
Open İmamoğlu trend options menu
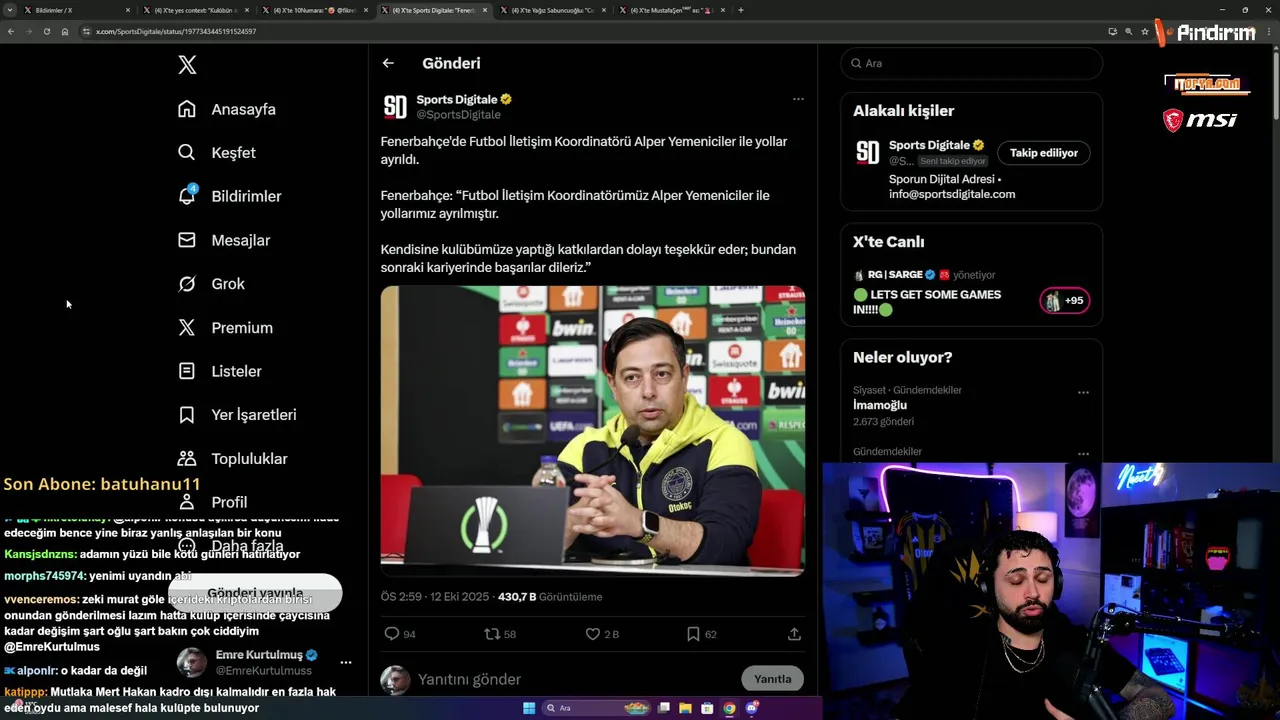click(1083, 392)
